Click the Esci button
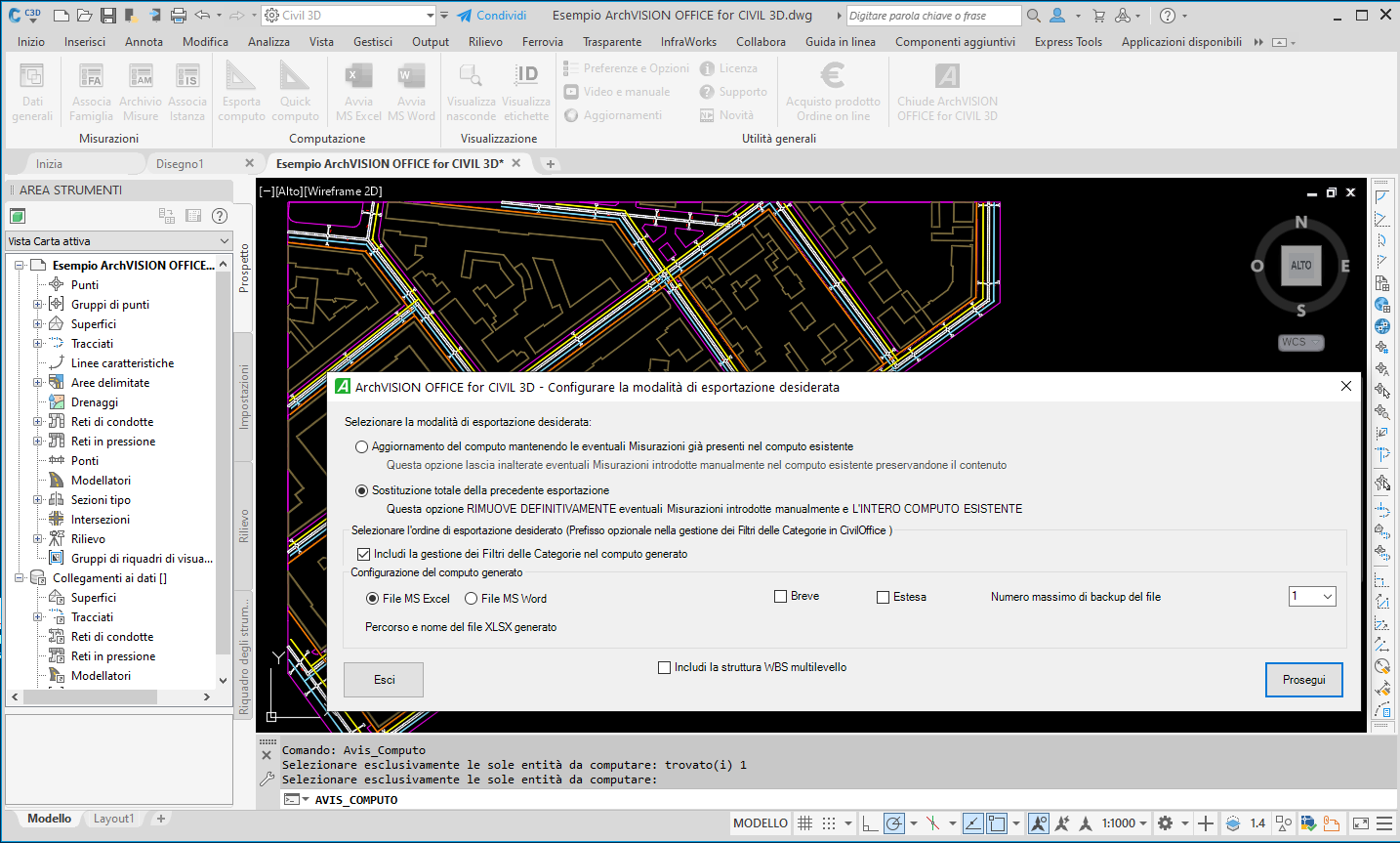The image size is (1400, 843). pyautogui.click(x=384, y=680)
